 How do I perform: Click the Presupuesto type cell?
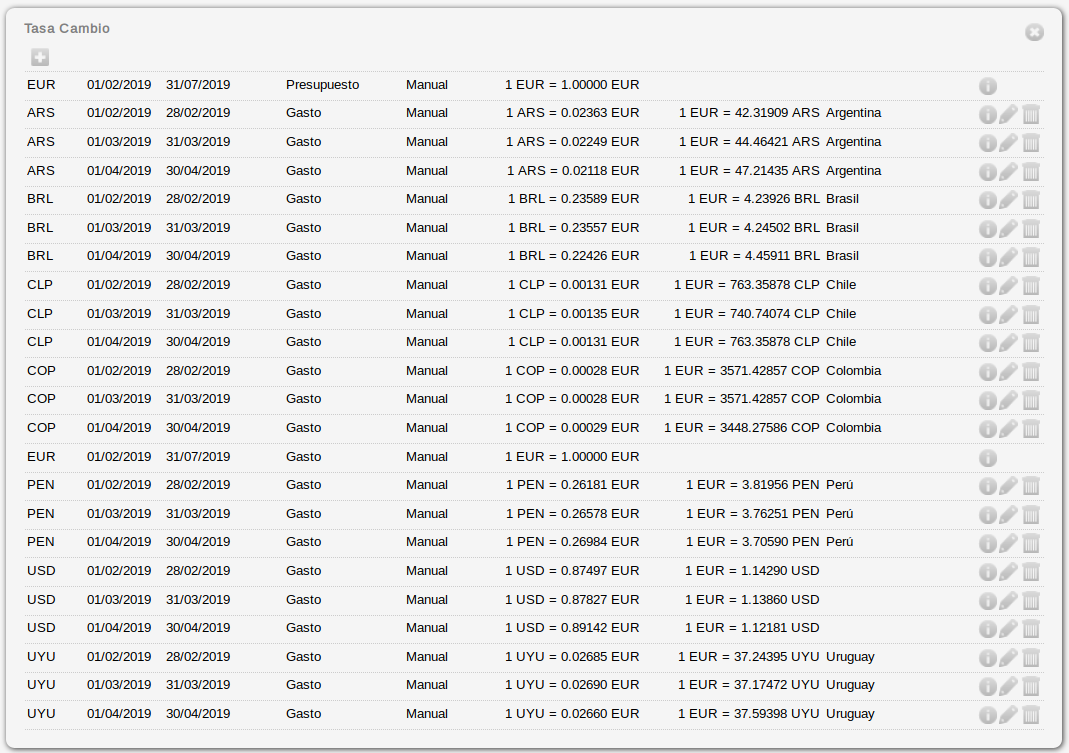coord(322,85)
